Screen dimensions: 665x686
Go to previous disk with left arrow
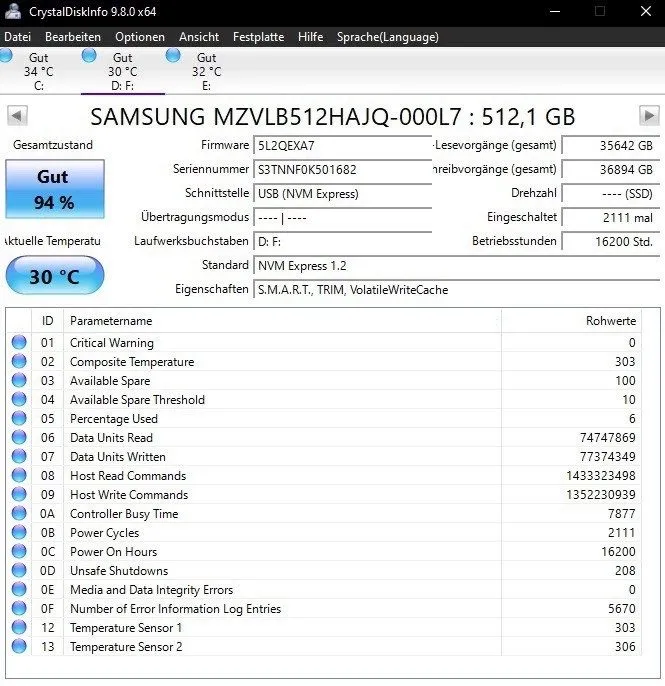pyautogui.click(x=17, y=116)
